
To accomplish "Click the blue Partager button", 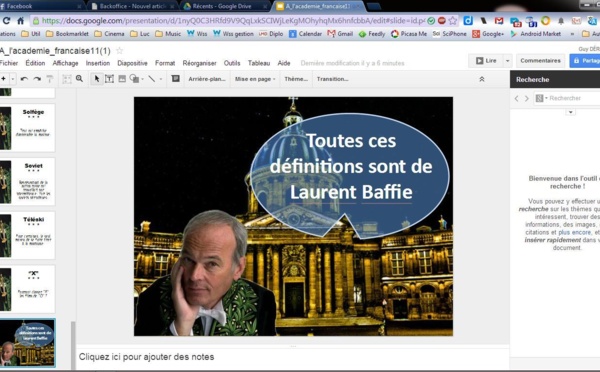I will pyautogui.click(x=585, y=60).
